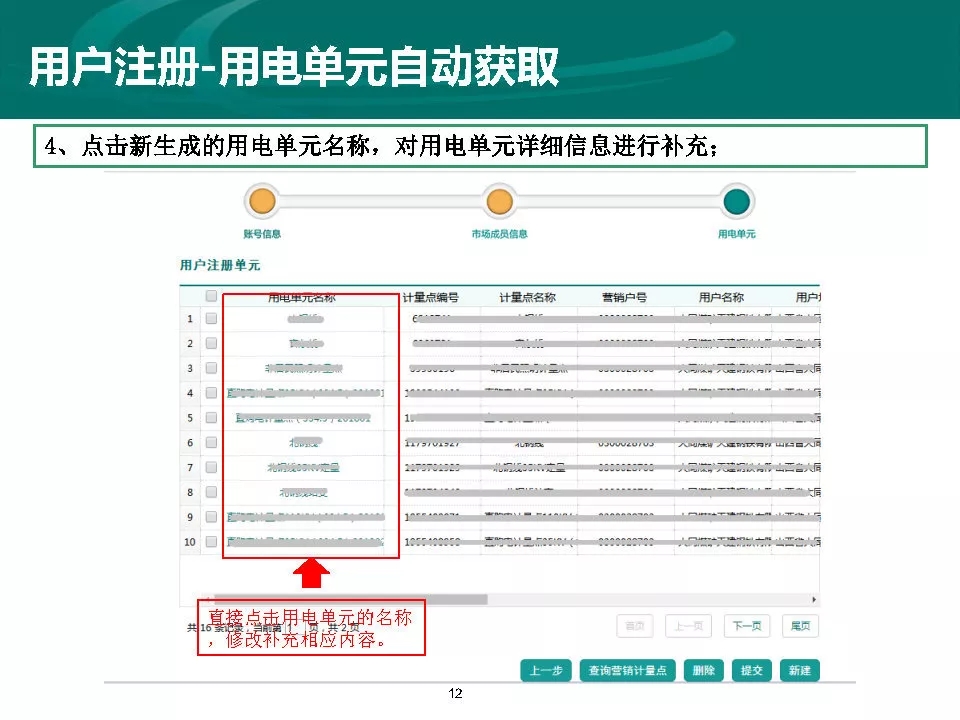Click the 市场成员信息 step circle

tap(499, 202)
